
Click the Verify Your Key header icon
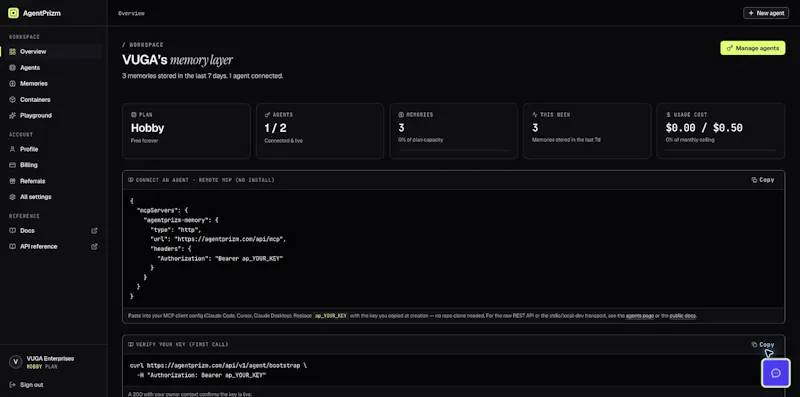click(131, 344)
